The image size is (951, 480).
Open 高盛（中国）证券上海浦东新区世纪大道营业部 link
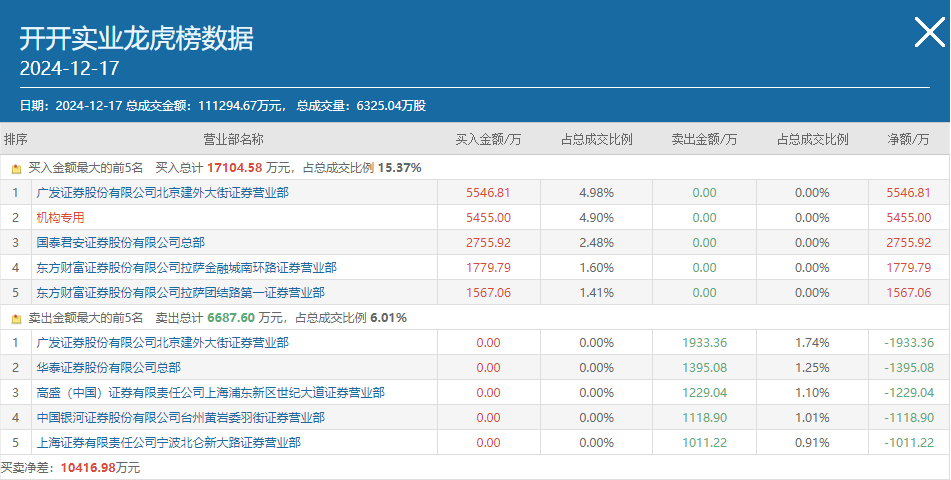(210, 393)
